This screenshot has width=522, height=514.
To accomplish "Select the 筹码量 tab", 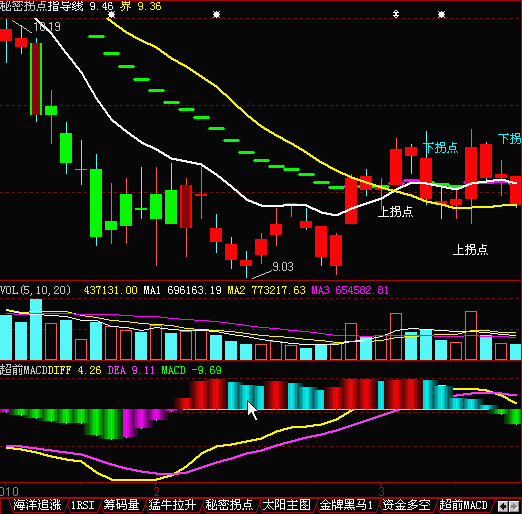I will coord(121,505).
